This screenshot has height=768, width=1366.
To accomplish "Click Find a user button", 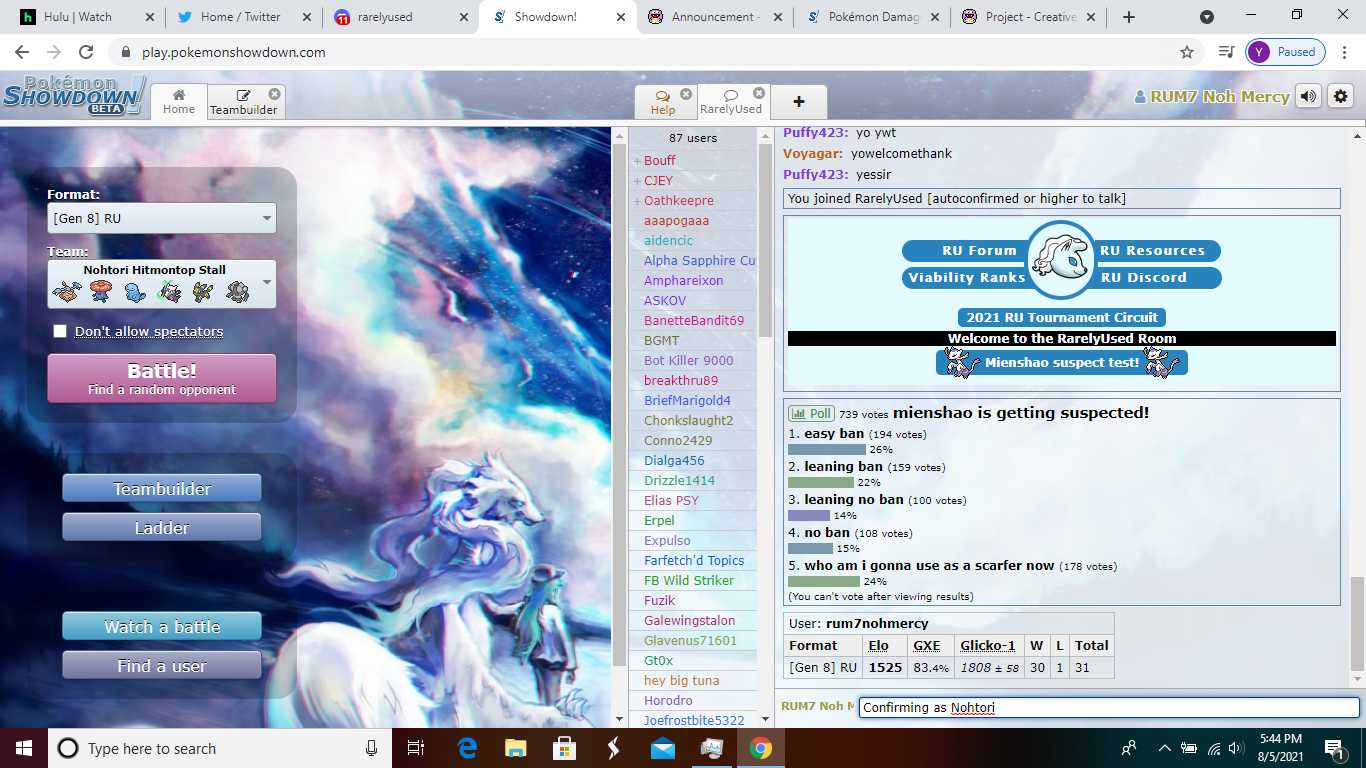I will pos(161,665).
